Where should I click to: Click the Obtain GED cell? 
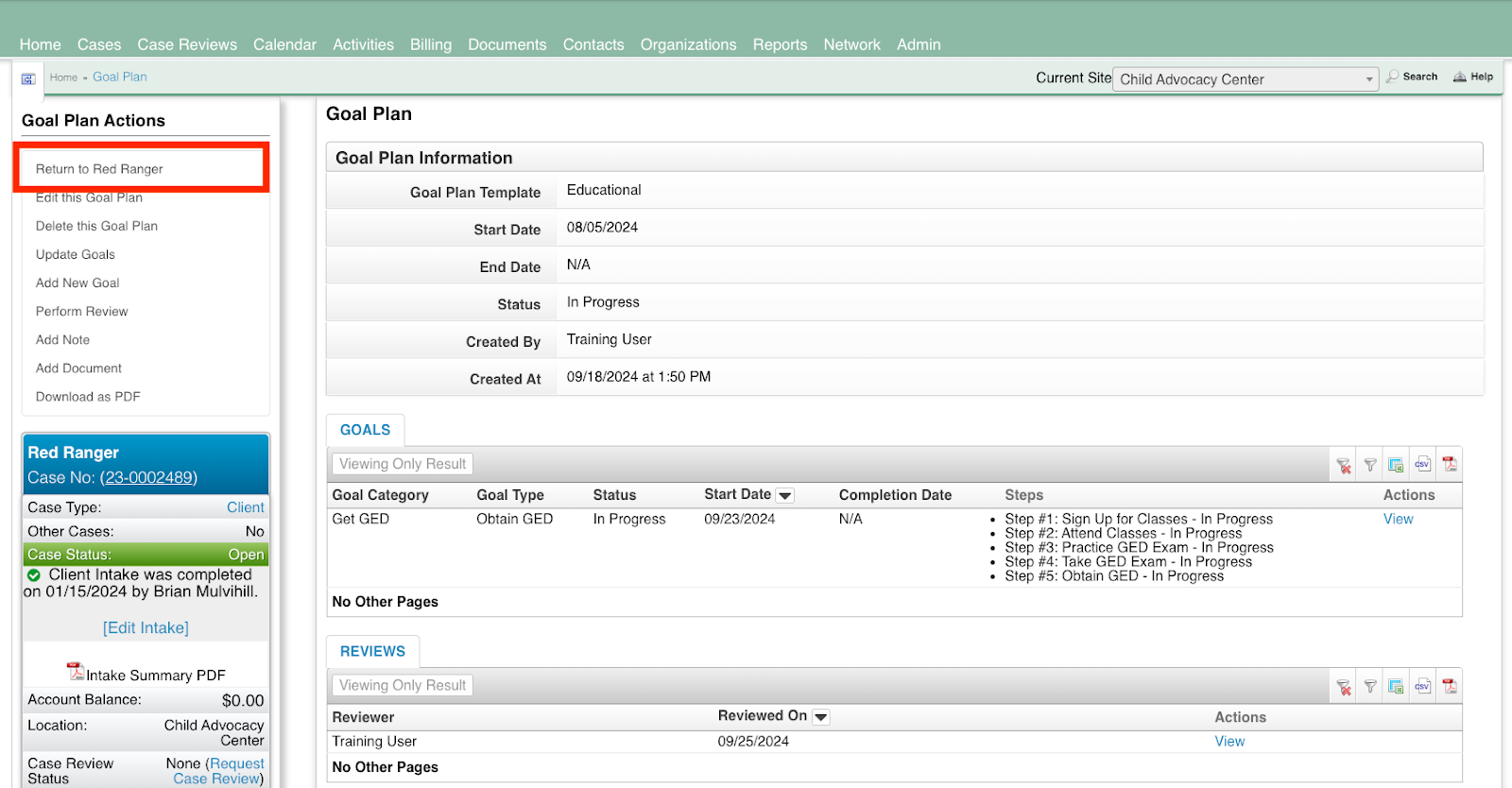pyautogui.click(x=514, y=520)
